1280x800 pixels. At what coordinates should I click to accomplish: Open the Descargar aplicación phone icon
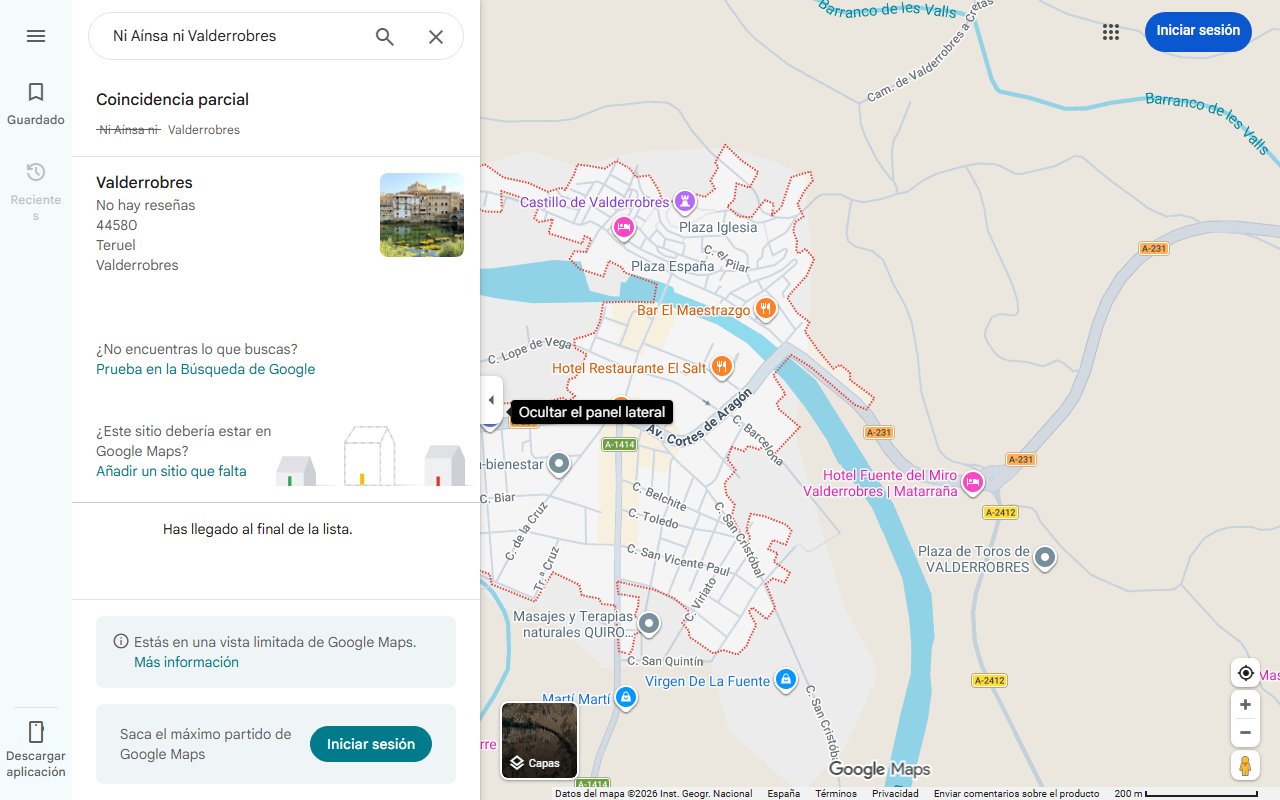tap(36, 733)
